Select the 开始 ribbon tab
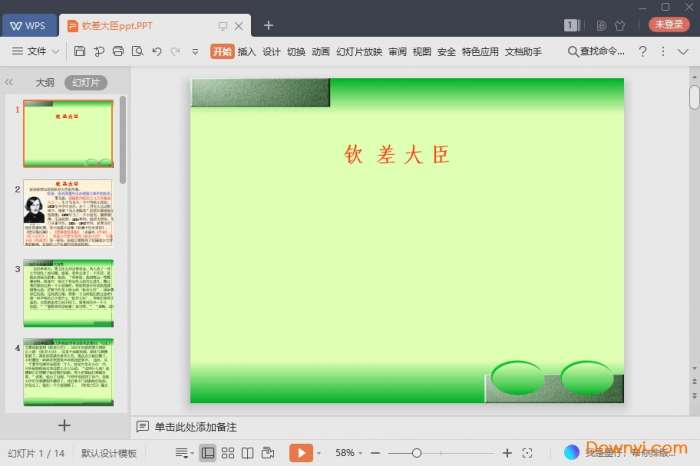700x466 pixels. [222, 52]
